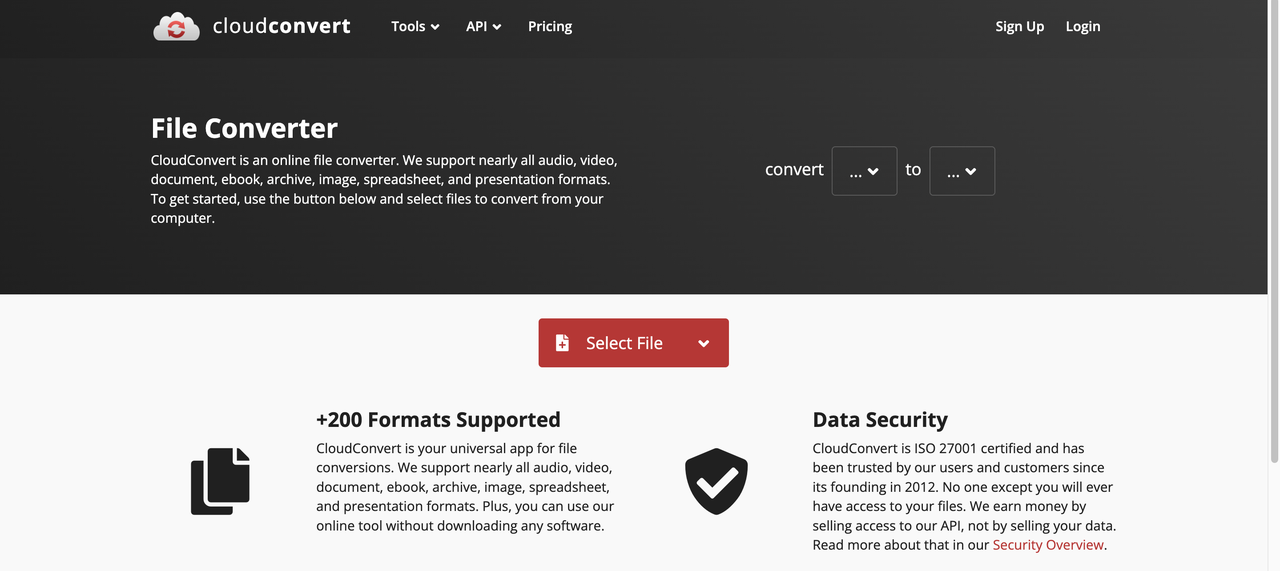Click the stacked documents formats icon
The width and height of the screenshot is (1280, 571).
click(x=220, y=481)
